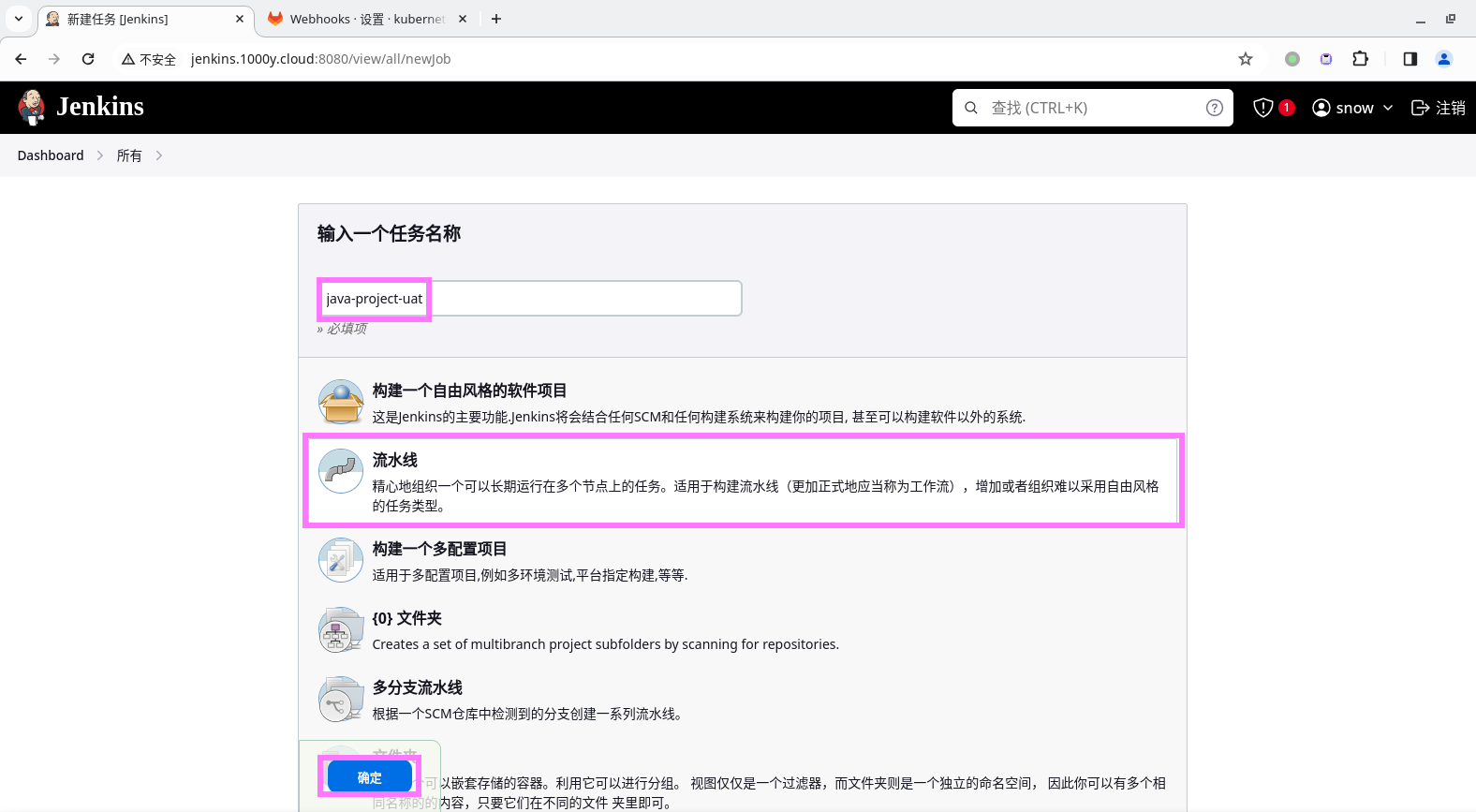Choose 构建一个自由风格的软件项目 project type
1476x812 pixels.
[744, 403]
